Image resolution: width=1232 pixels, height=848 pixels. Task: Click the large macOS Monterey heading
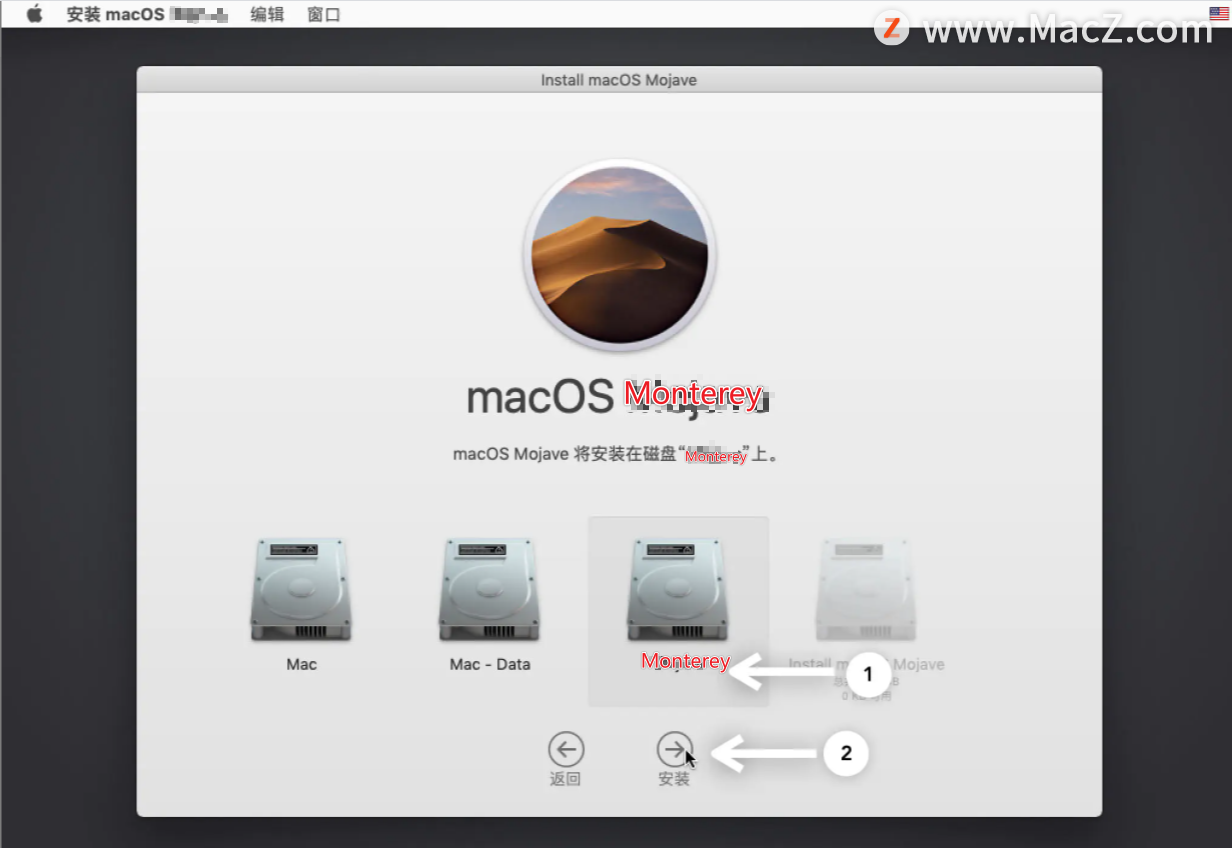[x=618, y=397]
